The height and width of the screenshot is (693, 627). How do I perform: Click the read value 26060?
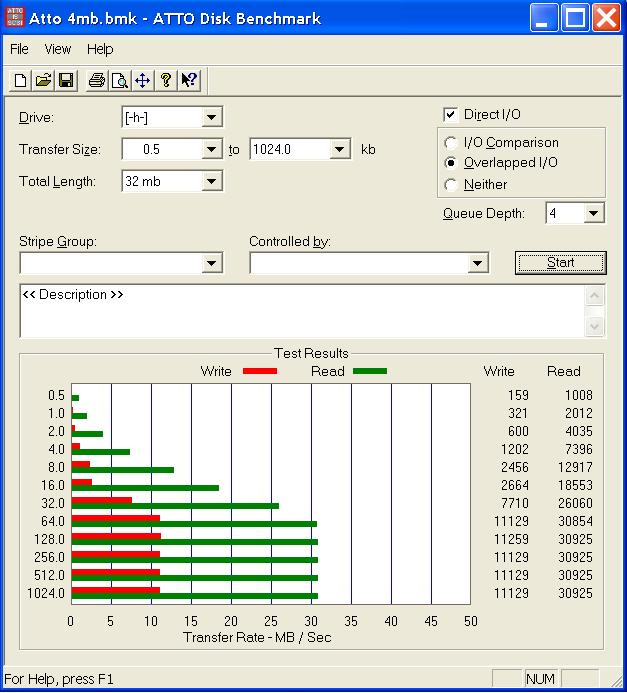pyautogui.click(x=575, y=503)
